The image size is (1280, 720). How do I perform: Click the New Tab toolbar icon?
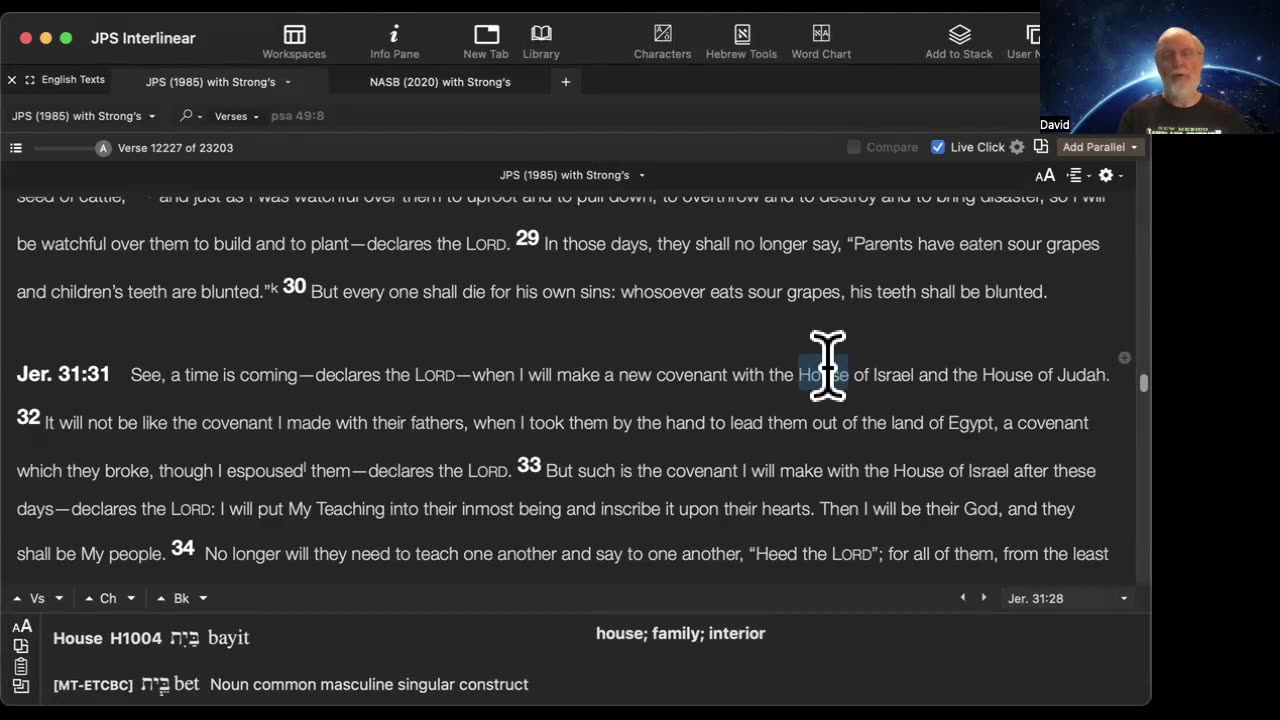click(x=486, y=42)
